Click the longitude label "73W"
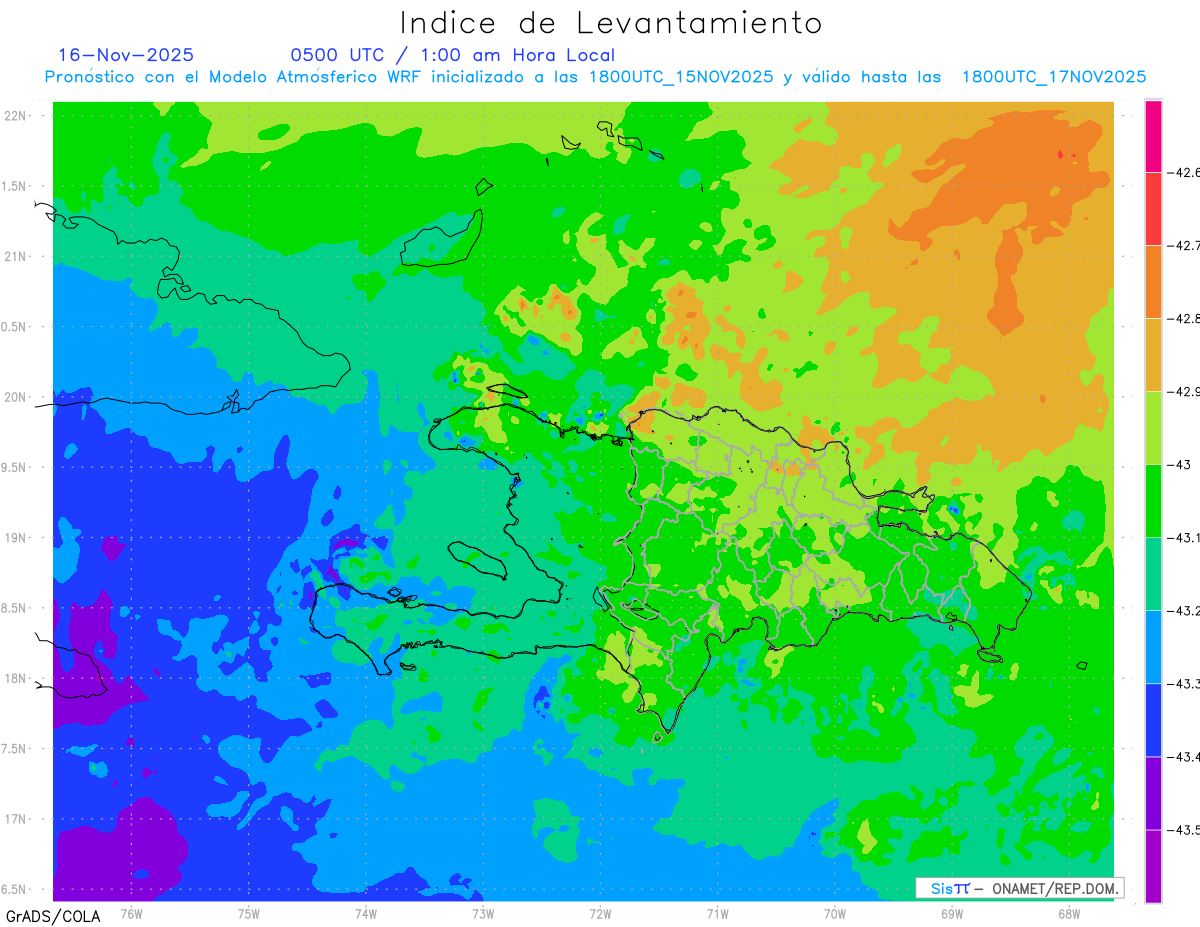Screen dimensions: 1200x927 [483, 913]
